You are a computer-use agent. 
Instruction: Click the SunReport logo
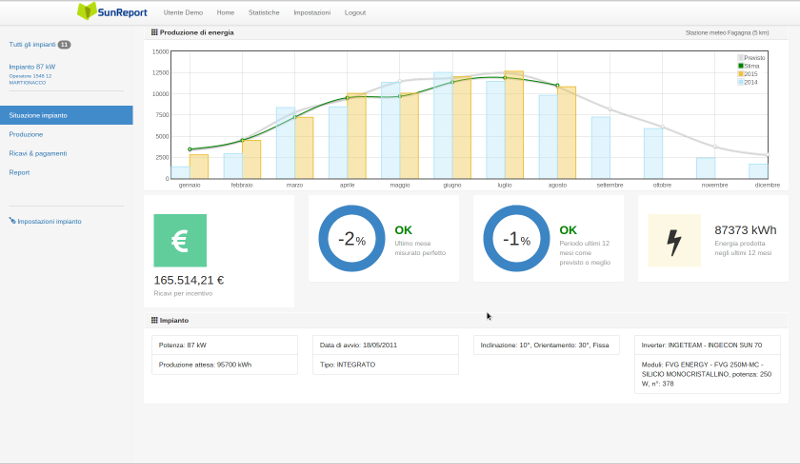[112, 12]
